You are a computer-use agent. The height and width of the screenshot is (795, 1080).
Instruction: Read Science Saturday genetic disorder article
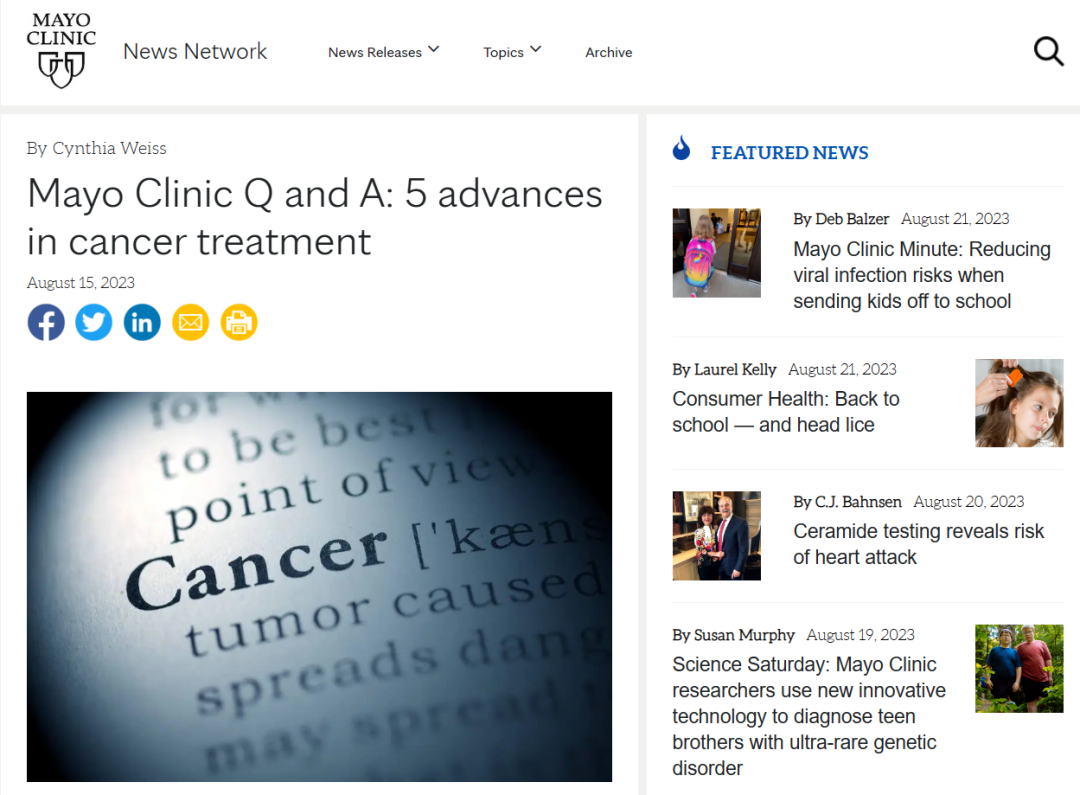tap(809, 716)
